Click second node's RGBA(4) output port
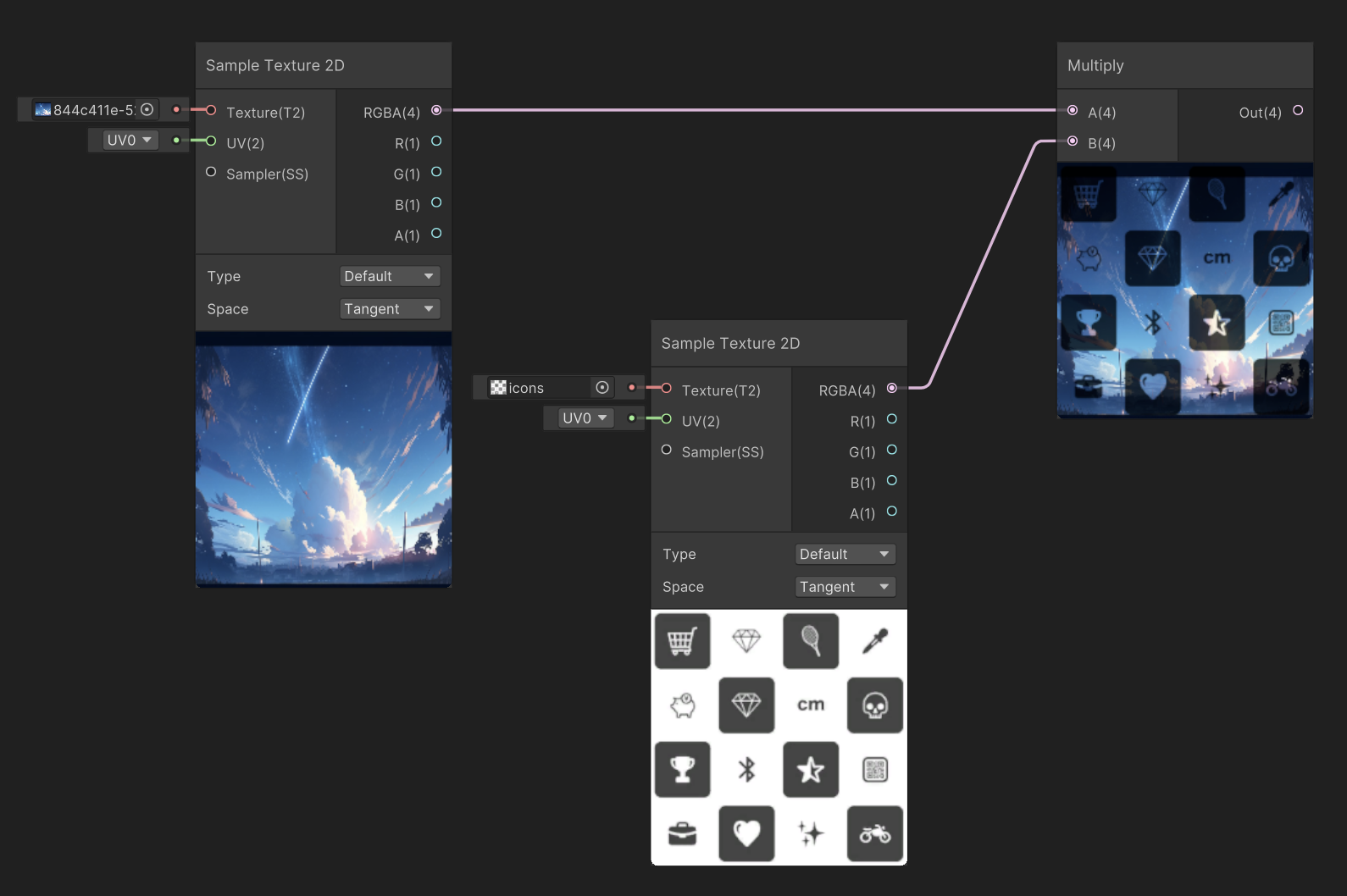This screenshot has width=1347, height=896. pos(892,388)
